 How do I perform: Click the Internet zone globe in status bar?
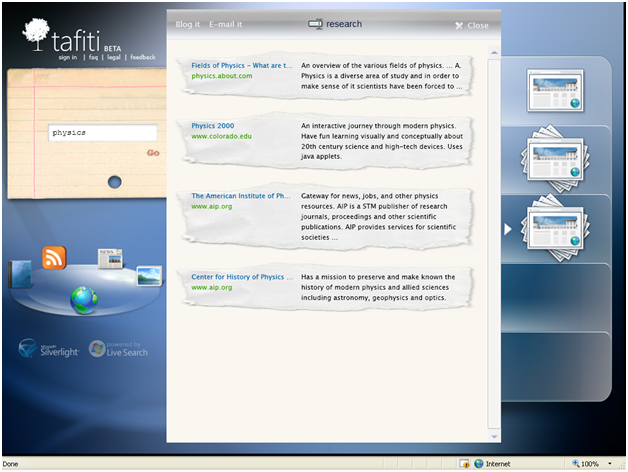click(x=479, y=464)
